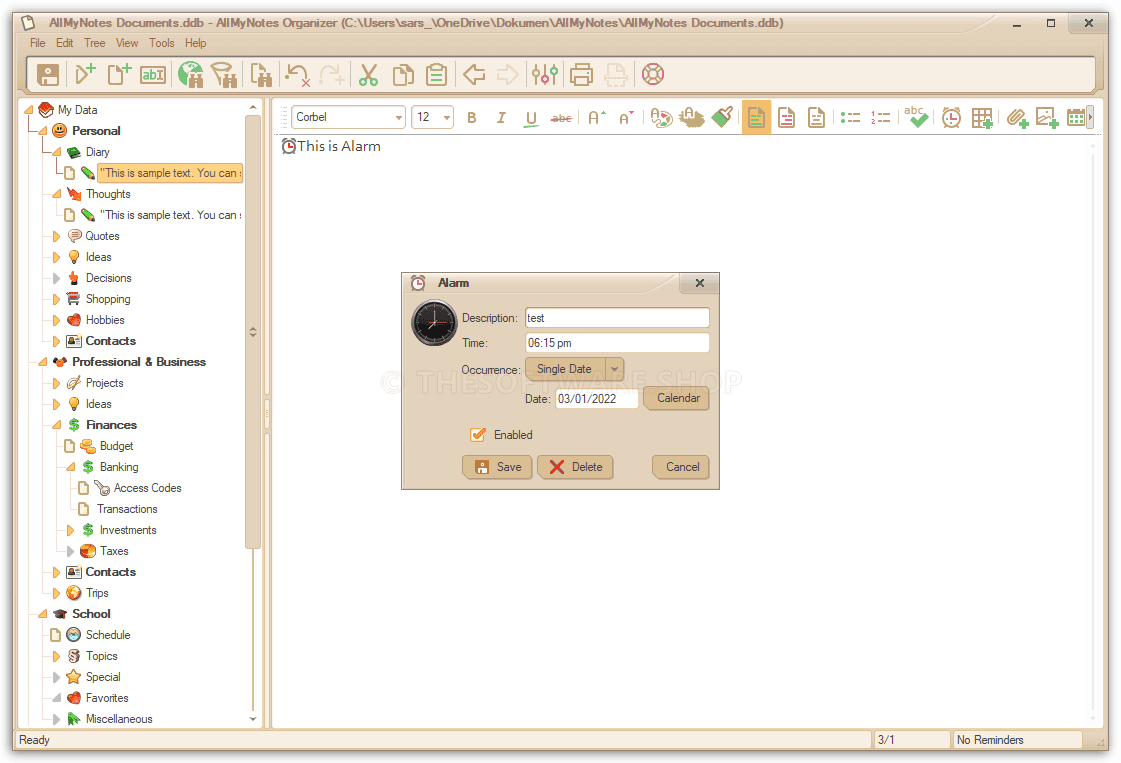Open the Tree menu
The image size is (1121, 763).
coord(94,43)
